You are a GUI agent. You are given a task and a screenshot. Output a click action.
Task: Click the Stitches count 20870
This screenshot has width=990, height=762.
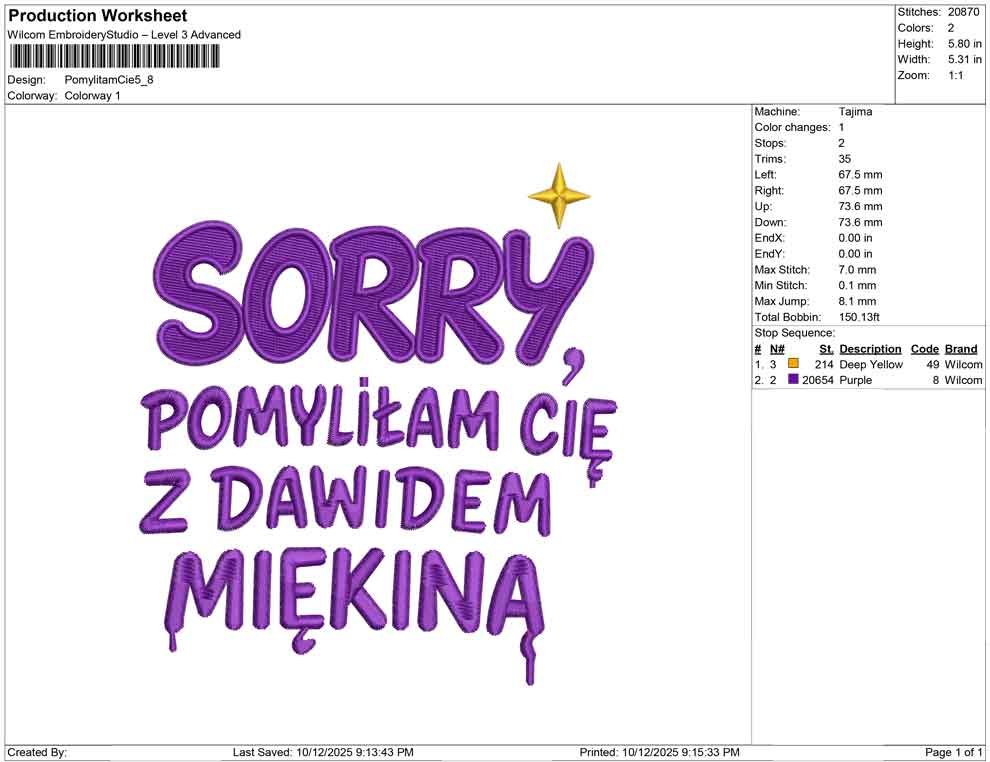pyautogui.click(x=963, y=12)
